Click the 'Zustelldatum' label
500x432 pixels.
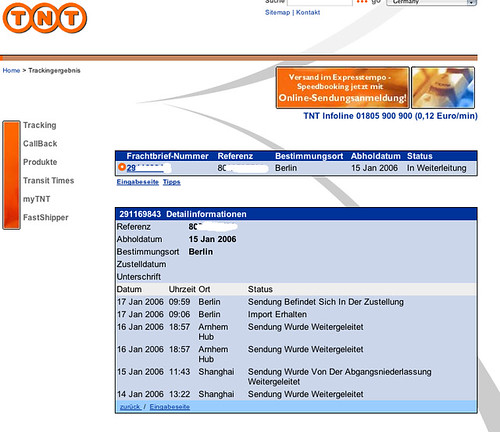tap(141, 264)
